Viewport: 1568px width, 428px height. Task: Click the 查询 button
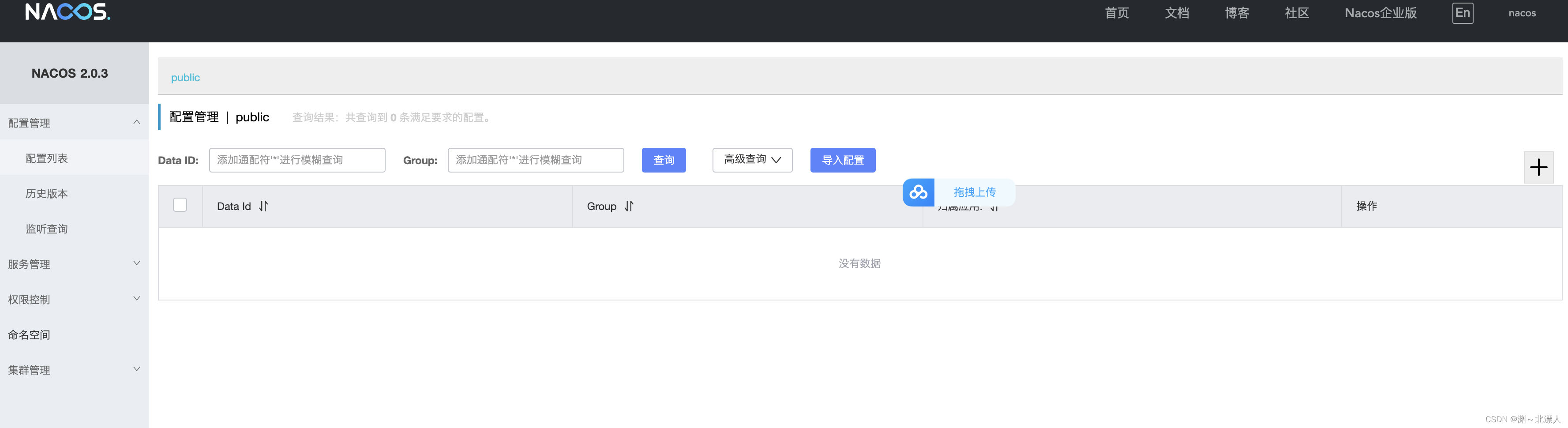pos(664,160)
